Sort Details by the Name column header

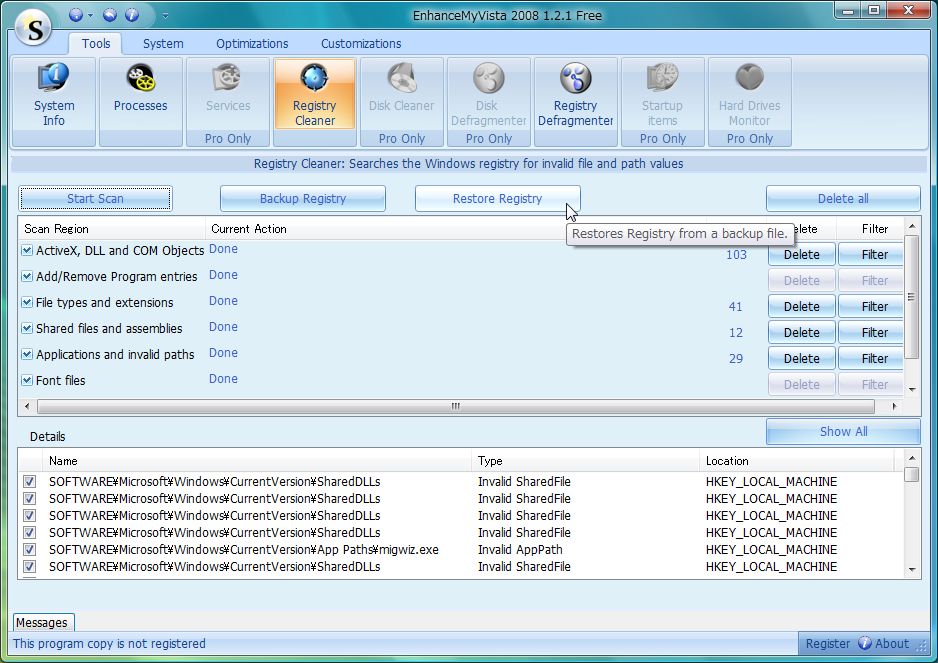point(257,461)
